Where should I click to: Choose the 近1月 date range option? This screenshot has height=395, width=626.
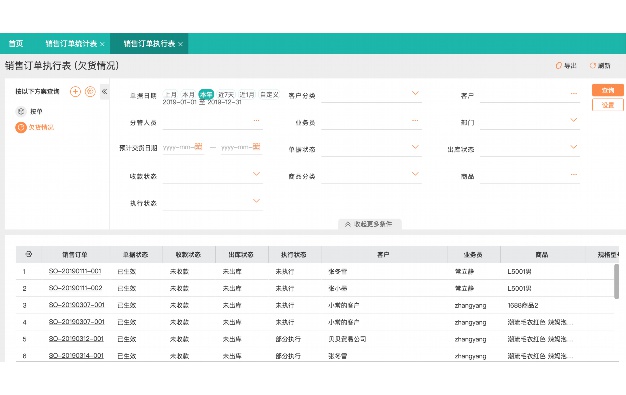[x=246, y=95]
